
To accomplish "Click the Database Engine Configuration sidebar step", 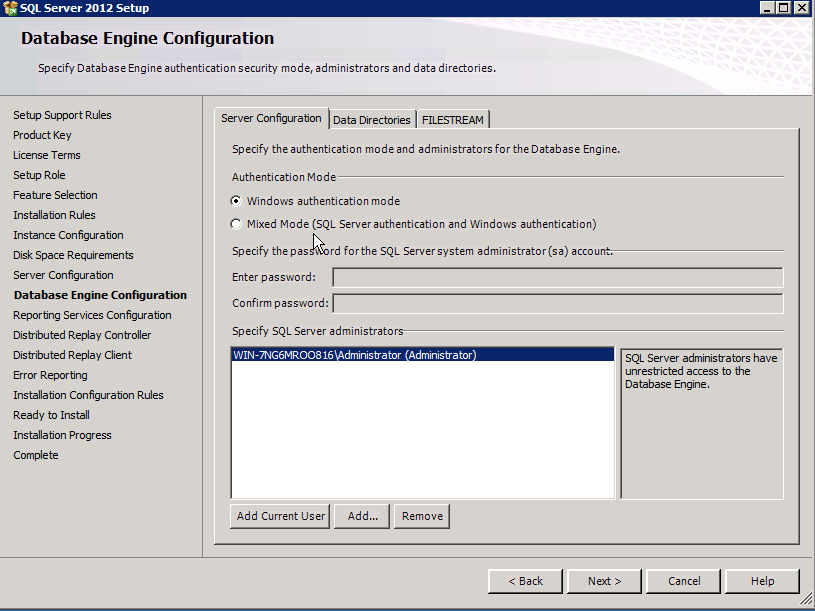I will [100, 295].
